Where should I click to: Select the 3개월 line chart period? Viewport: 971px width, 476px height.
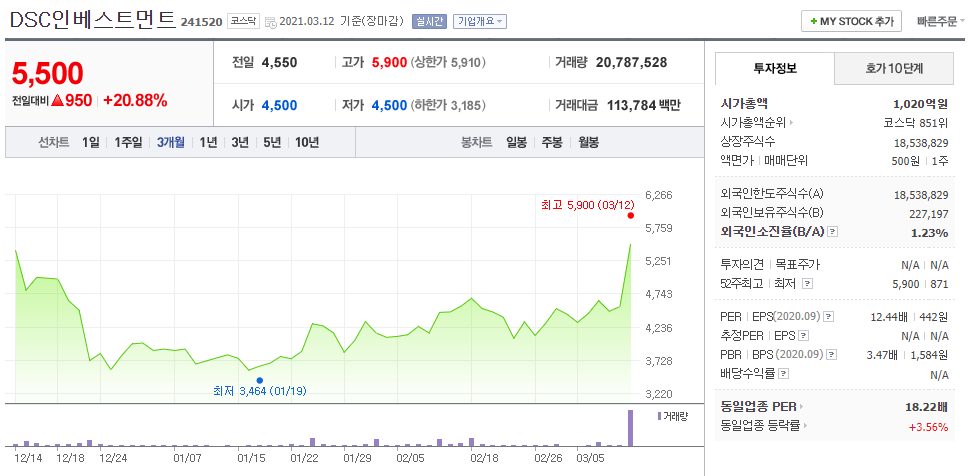(x=170, y=142)
